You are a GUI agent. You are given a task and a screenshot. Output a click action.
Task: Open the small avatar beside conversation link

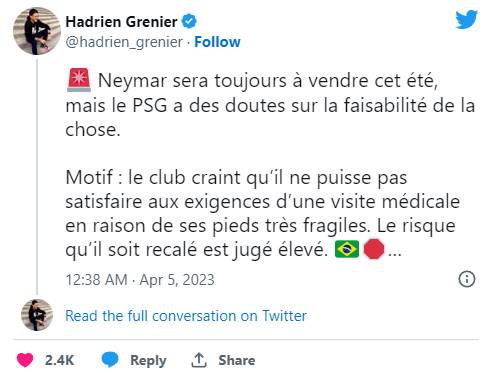tap(37, 315)
